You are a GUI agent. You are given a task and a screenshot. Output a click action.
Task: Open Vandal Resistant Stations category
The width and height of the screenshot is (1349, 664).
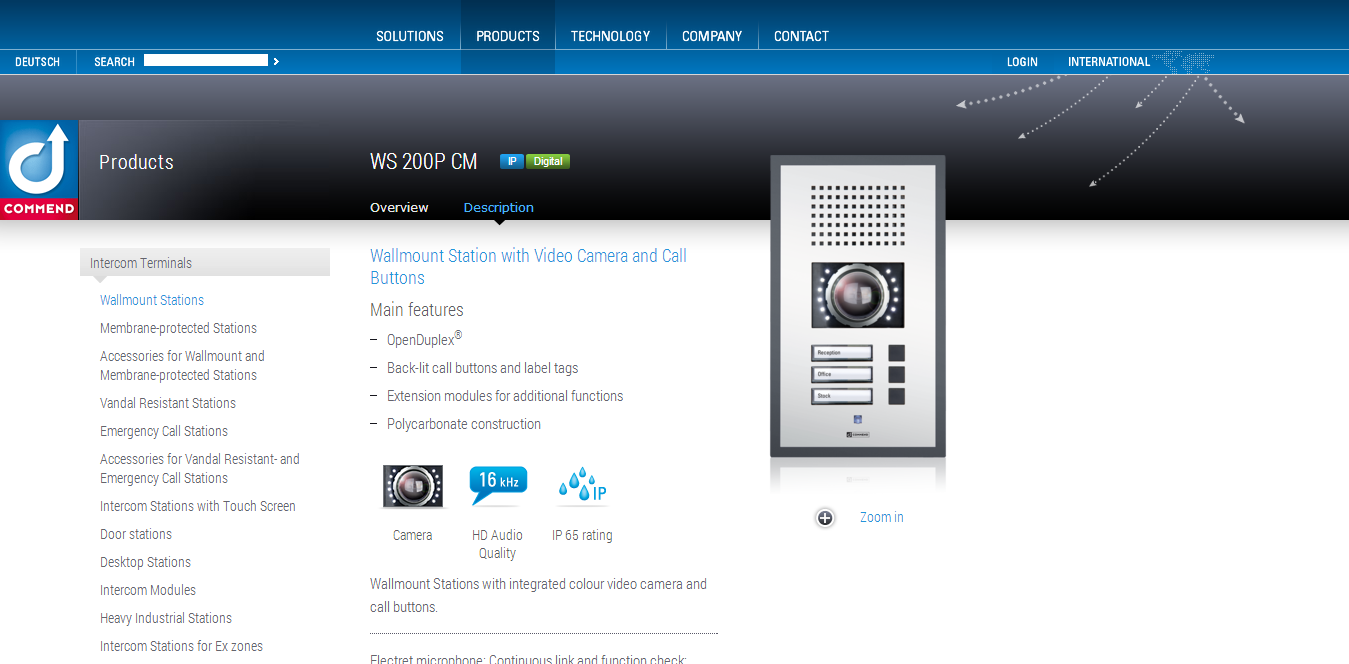pyautogui.click(x=168, y=403)
